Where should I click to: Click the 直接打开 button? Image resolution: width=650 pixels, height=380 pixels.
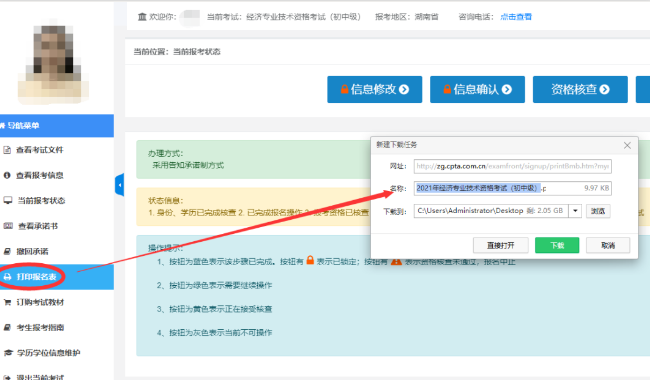[x=501, y=245]
